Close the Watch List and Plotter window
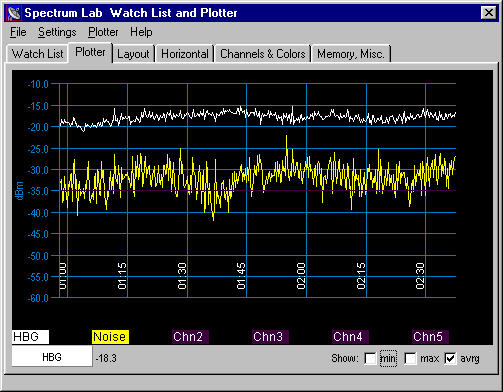The height and width of the screenshot is (392, 503). point(489,13)
